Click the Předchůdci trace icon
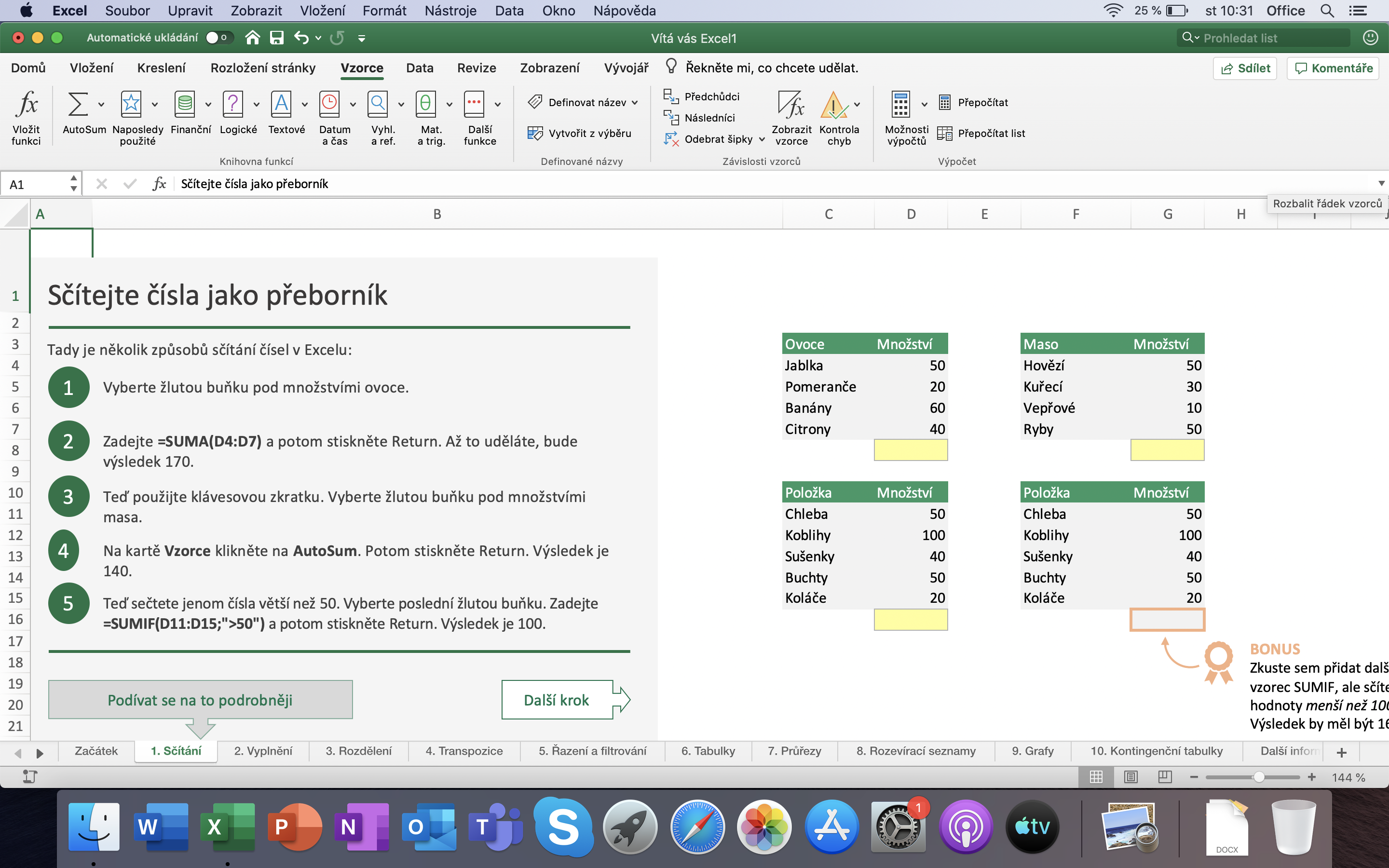The width and height of the screenshot is (1389, 868). coord(670,96)
